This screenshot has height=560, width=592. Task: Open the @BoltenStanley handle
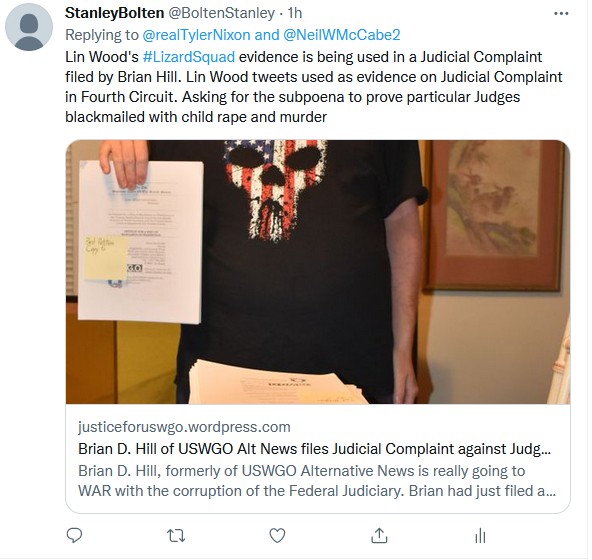click(x=221, y=13)
